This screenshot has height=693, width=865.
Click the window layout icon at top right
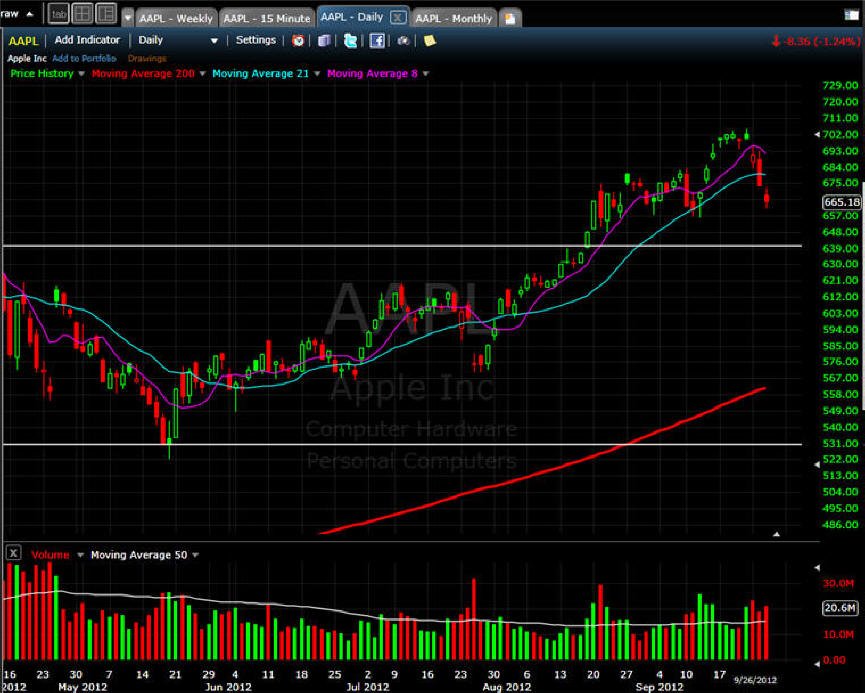[851, 15]
